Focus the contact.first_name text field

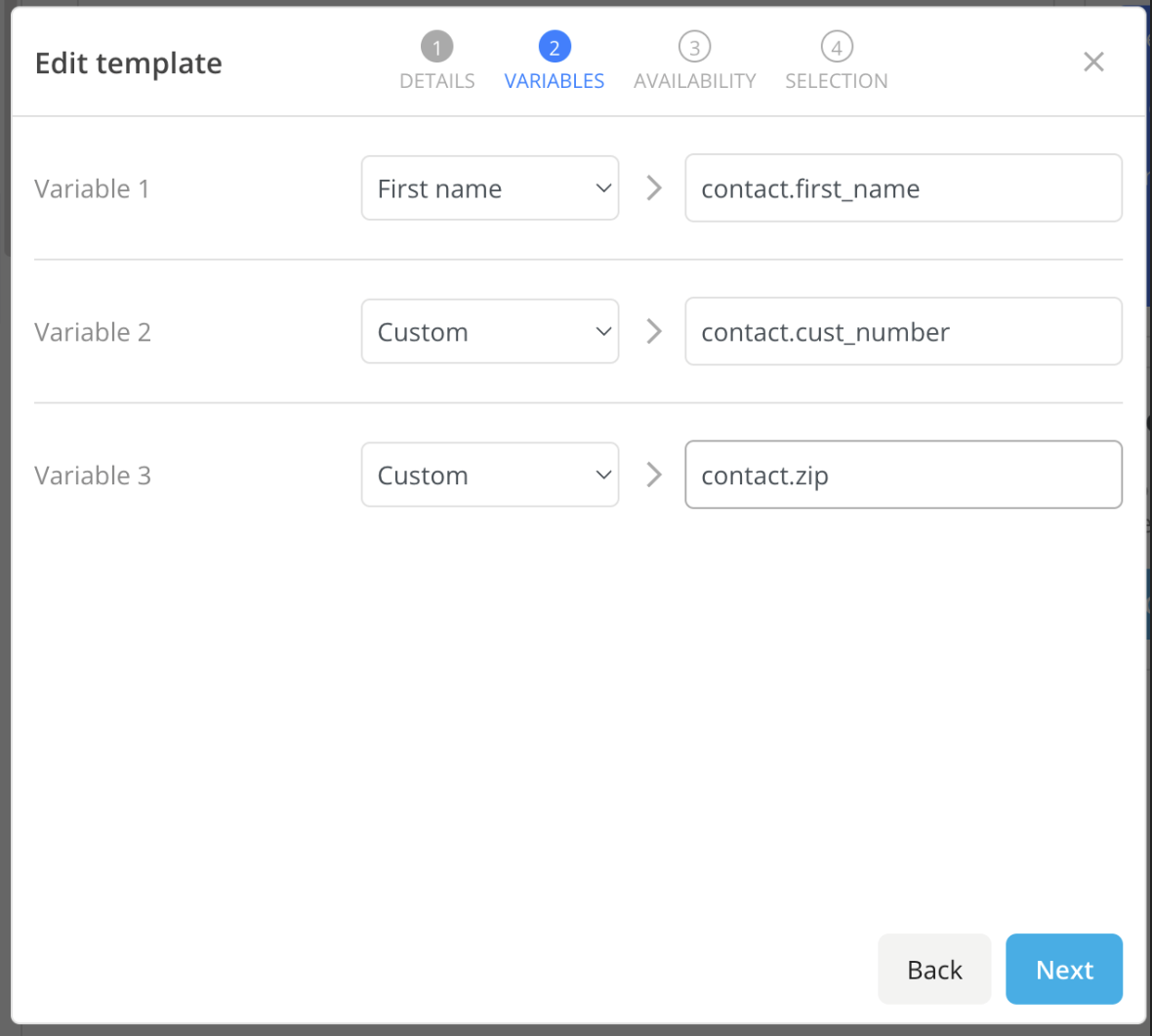[x=902, y=188]
